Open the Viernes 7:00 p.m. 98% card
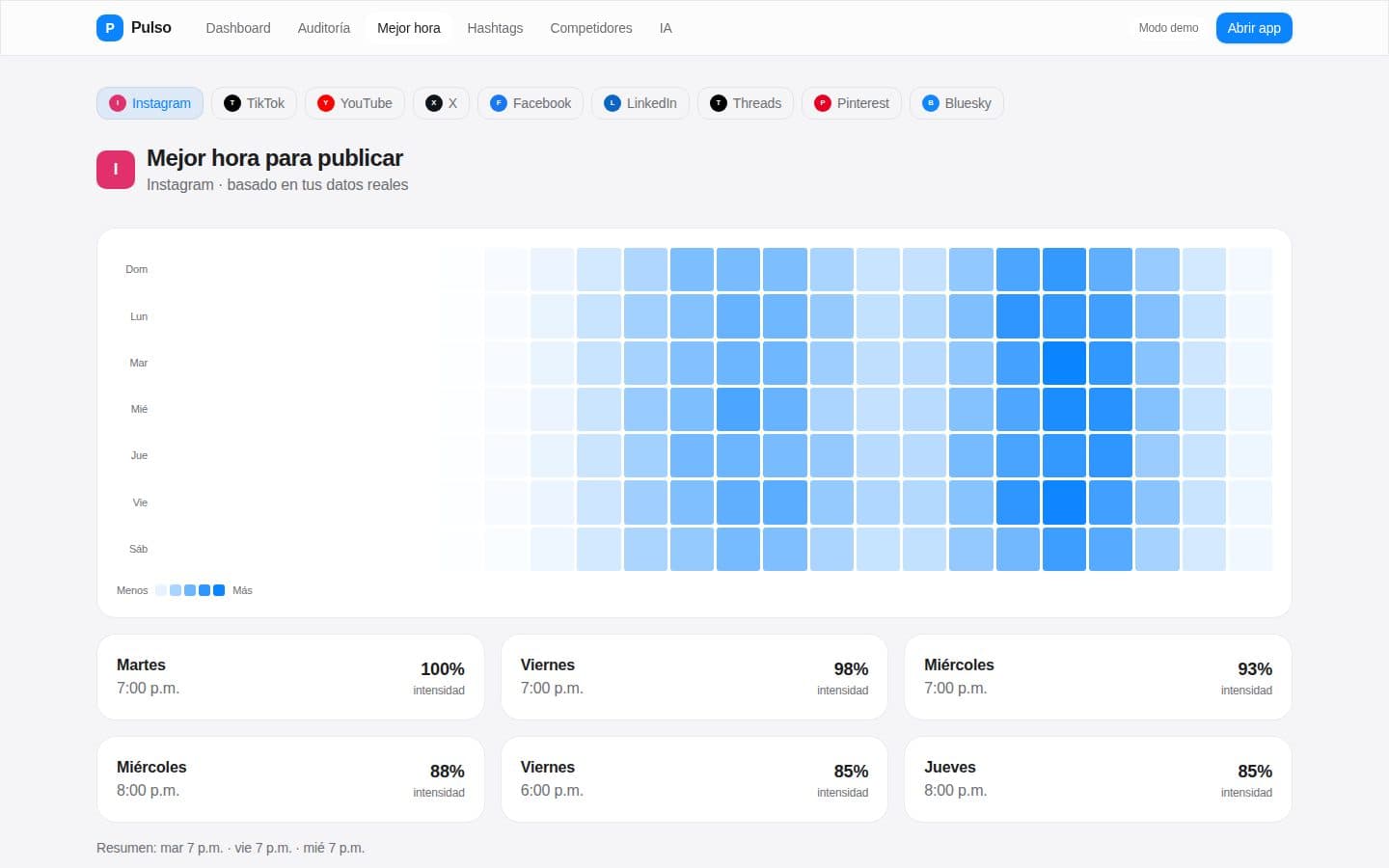1389x868 pixels. [x=694, y=677]
